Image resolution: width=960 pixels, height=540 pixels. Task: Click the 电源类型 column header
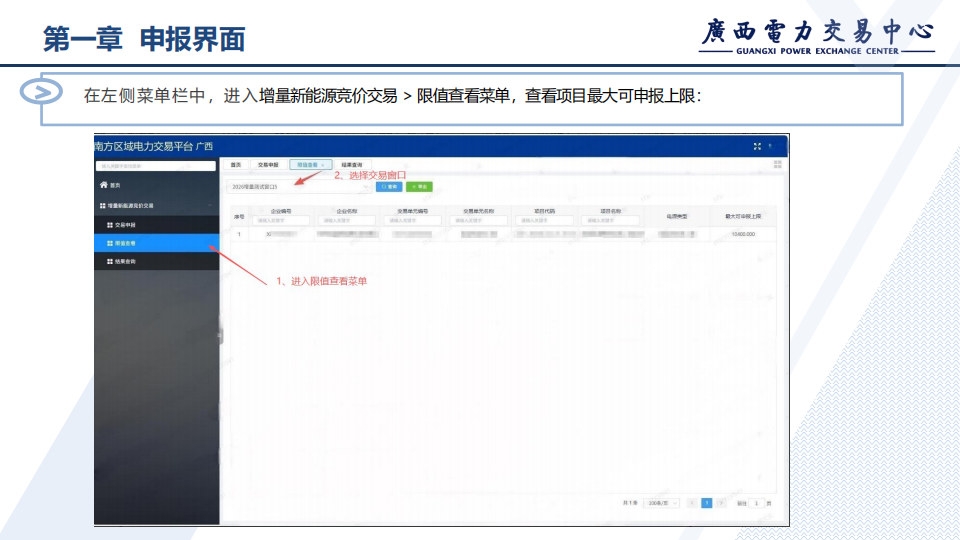[x=677, y=217]
